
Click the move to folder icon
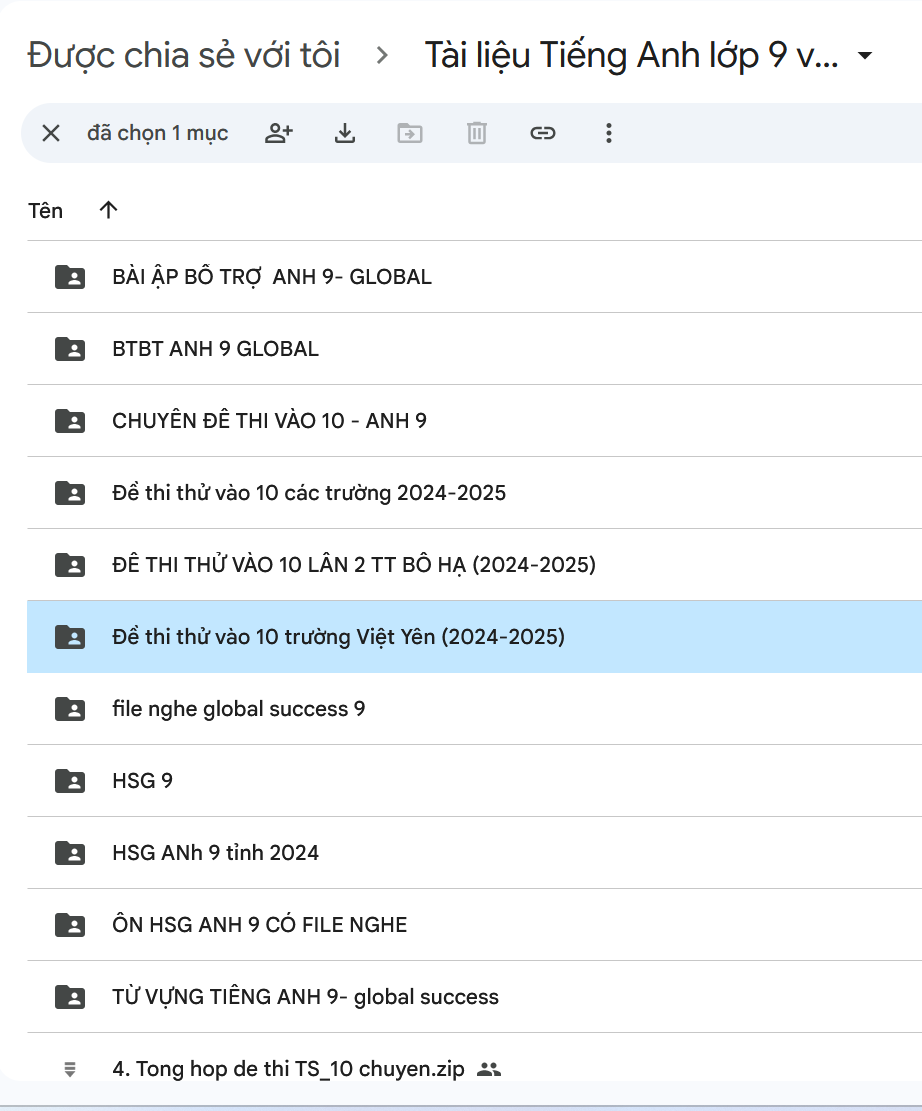(x=410, y=133)
